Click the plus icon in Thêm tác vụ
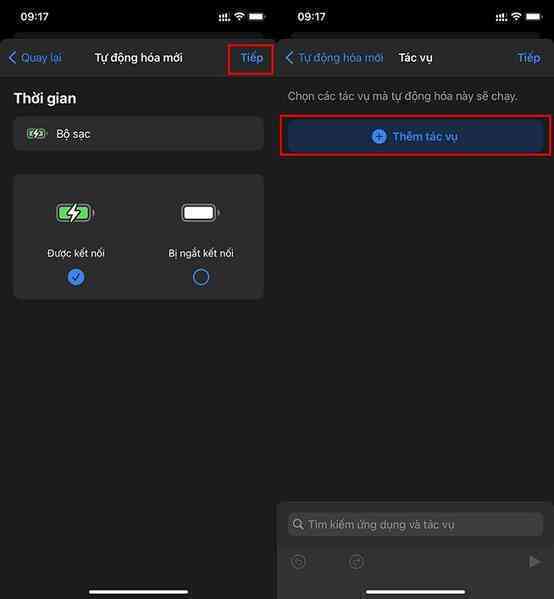The height and width of the screenshot is (599, 554). pyautogui.click(x=379, y=136)
